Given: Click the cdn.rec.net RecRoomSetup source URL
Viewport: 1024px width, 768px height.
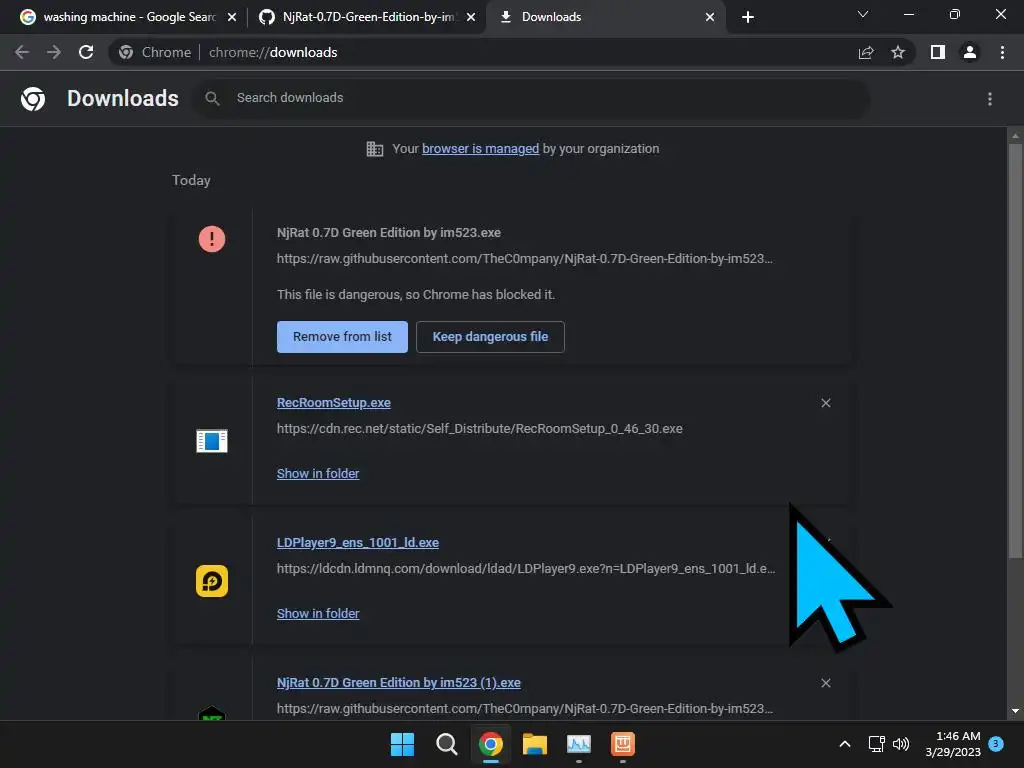Looking at the screenshot, I should click(x=479, y=428).
